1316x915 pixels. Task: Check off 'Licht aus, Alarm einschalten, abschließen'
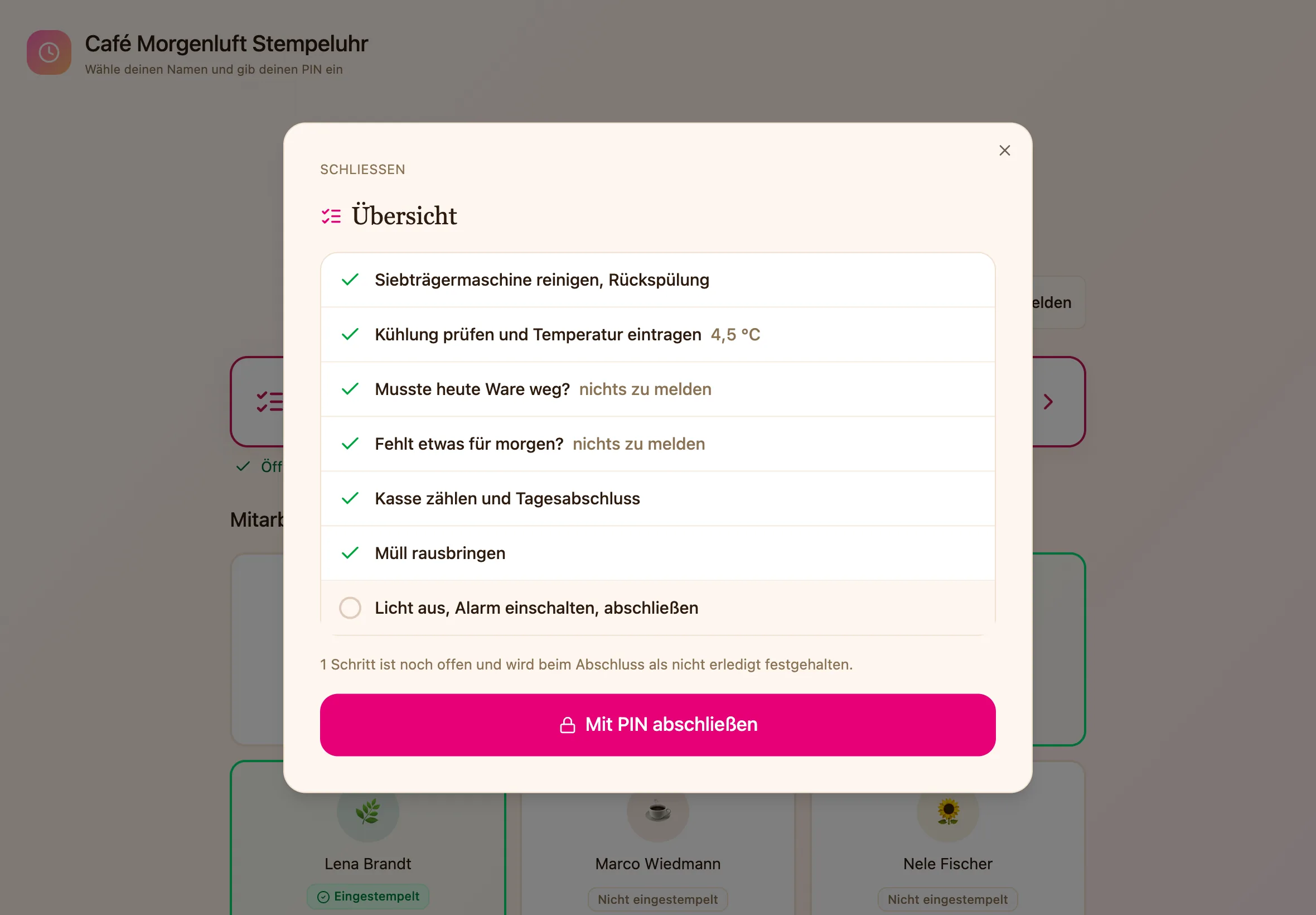[350, 608]
